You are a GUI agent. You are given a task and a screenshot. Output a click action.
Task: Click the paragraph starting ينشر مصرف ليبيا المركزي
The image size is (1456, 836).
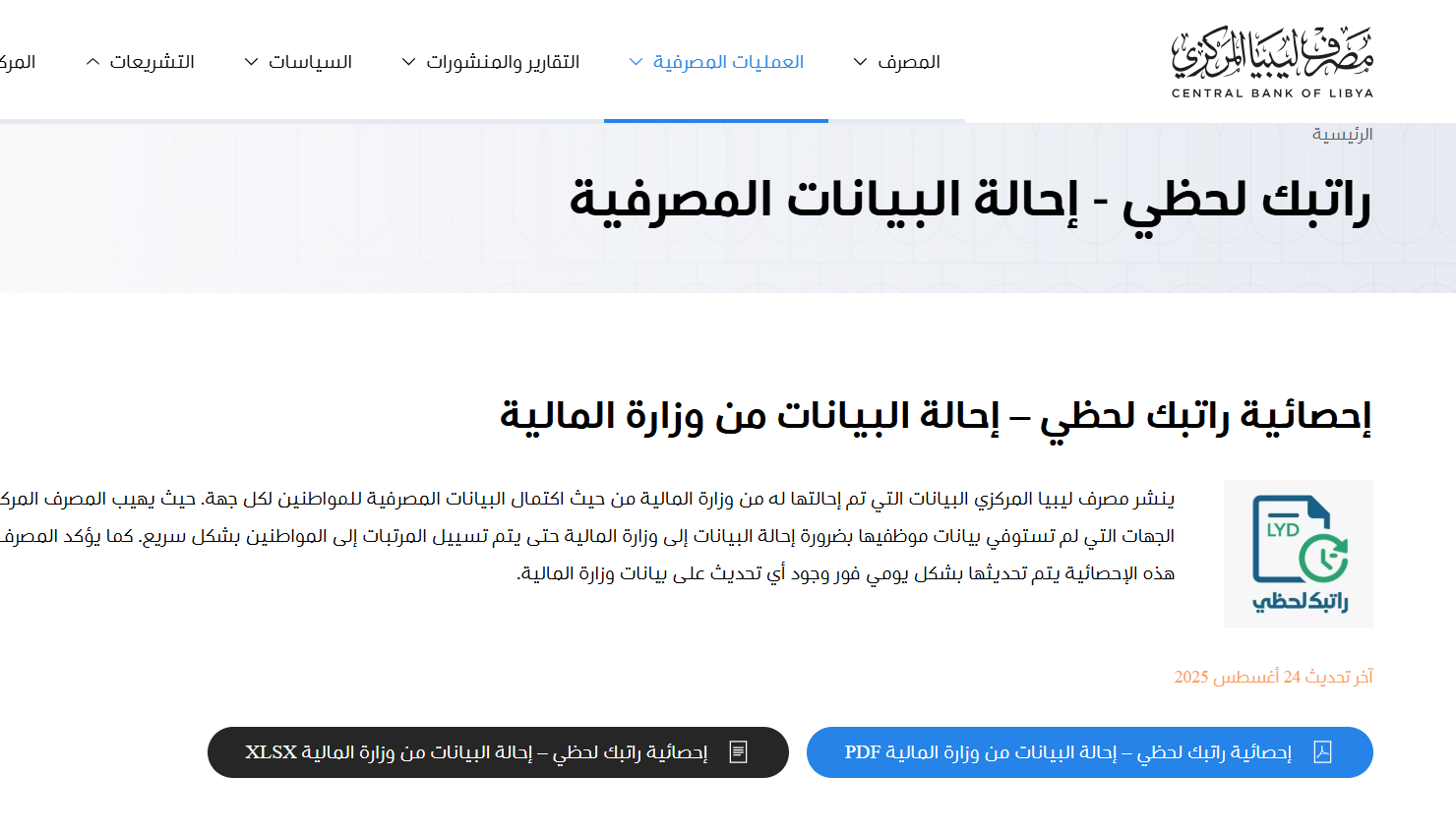(x=587, y=536)
